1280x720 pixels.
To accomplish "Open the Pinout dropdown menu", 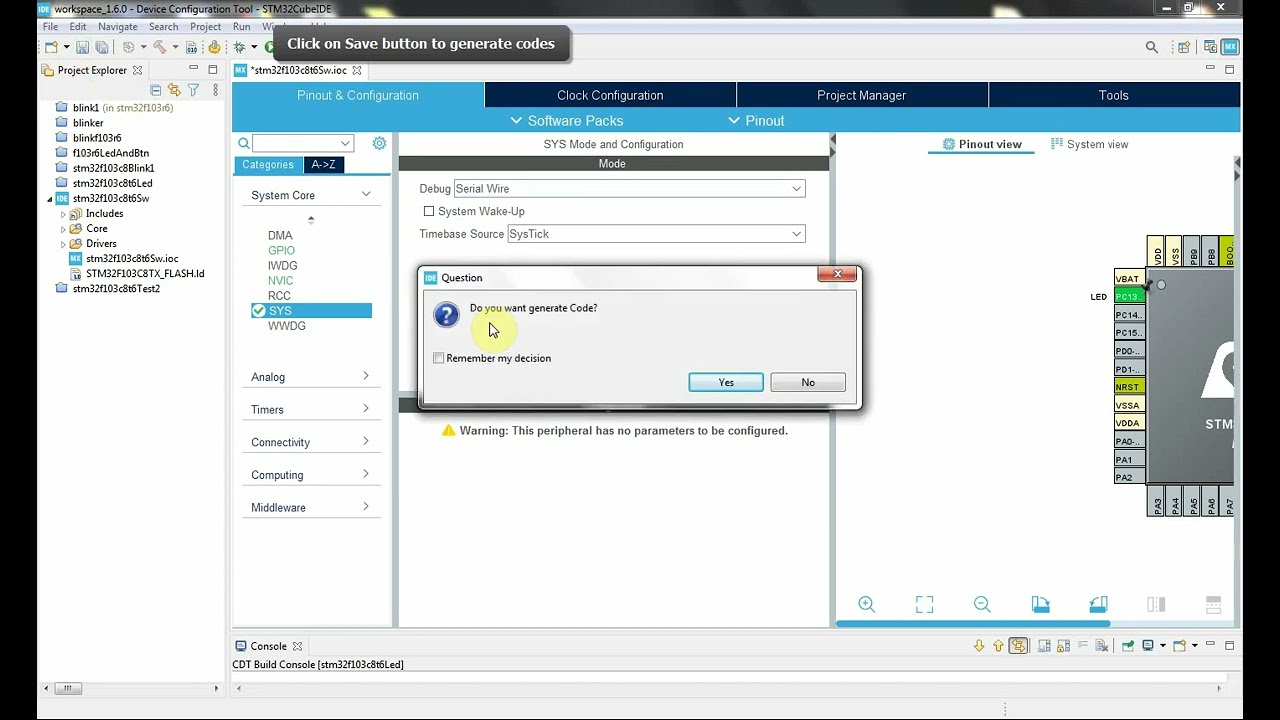I will pyautogui.click(x=756, y=120).
